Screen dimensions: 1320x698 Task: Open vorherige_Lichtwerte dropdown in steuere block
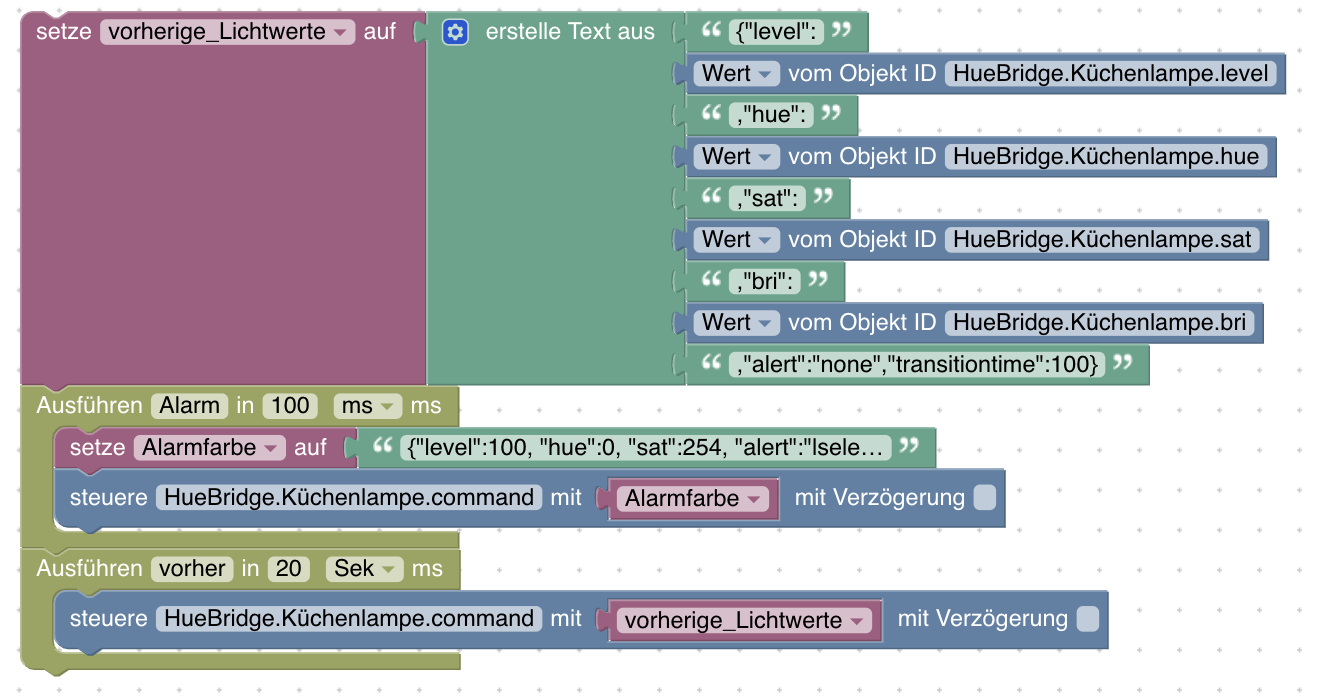point(745,621)
